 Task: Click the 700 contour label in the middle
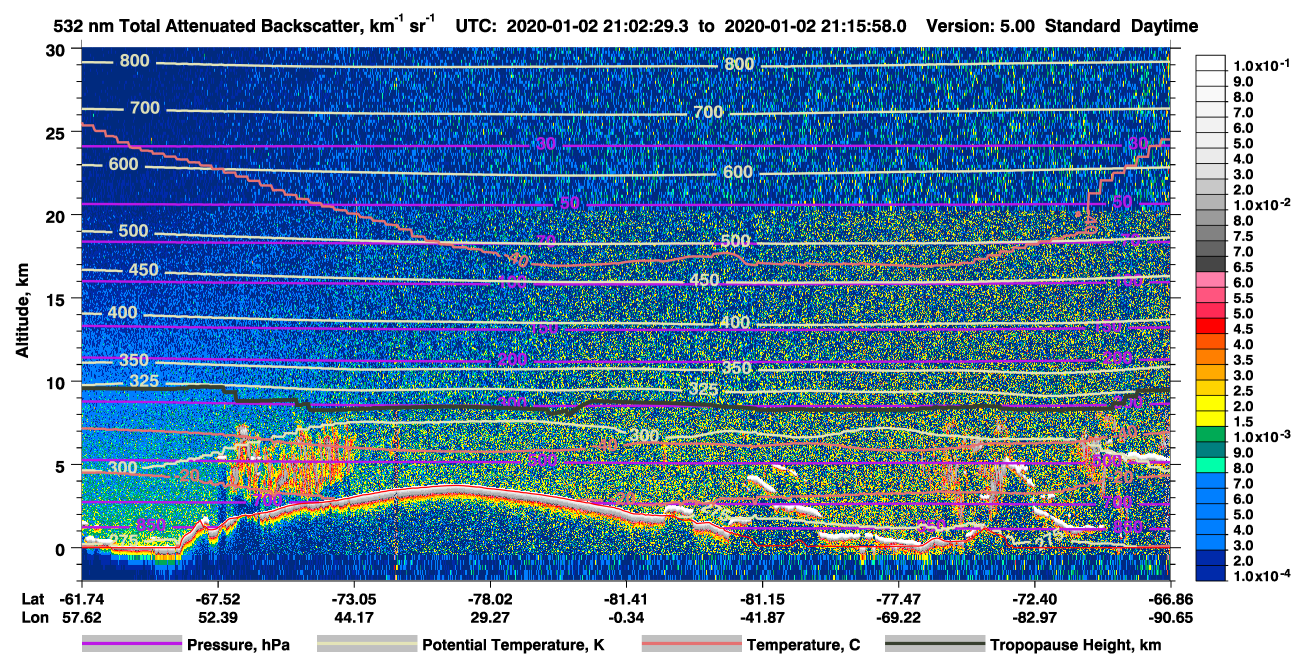[x=708, y=112]
